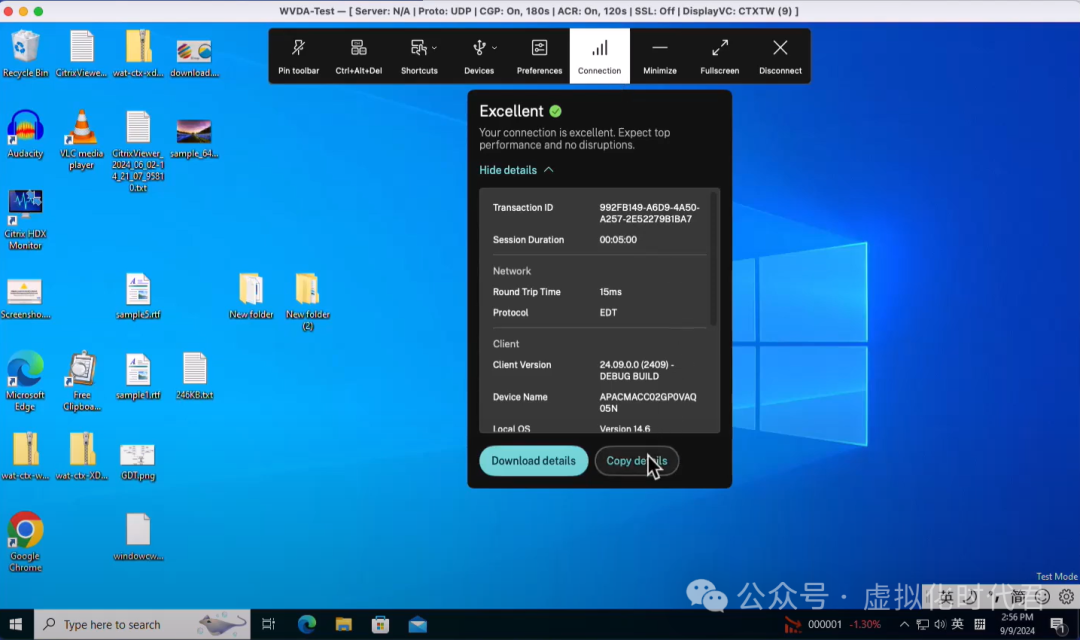Open File Explorer from the taskbar

tap(344, 624)
